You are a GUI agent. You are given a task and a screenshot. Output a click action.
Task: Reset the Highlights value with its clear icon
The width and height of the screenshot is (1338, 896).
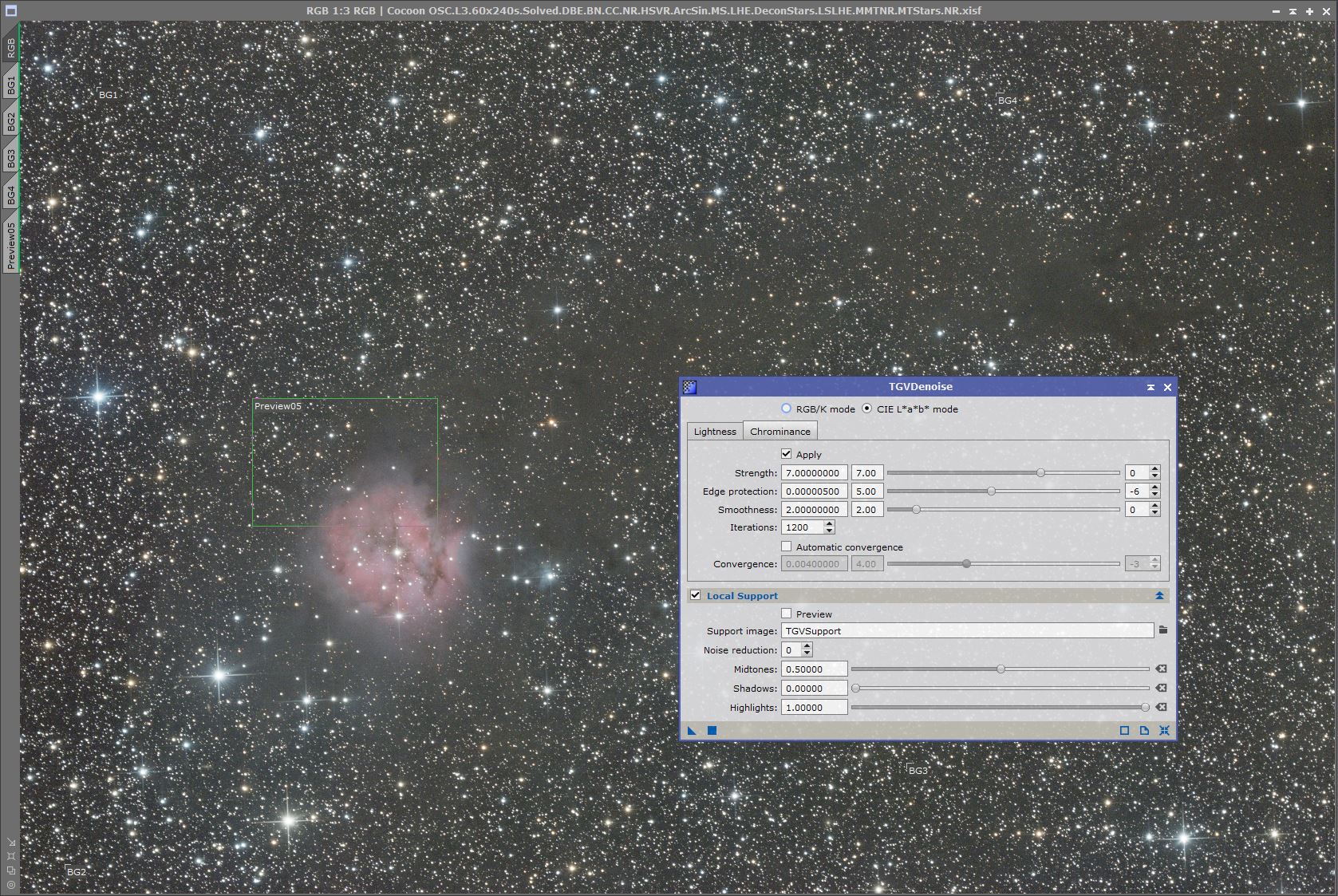pyautogui.click(x=1161, y=707)
